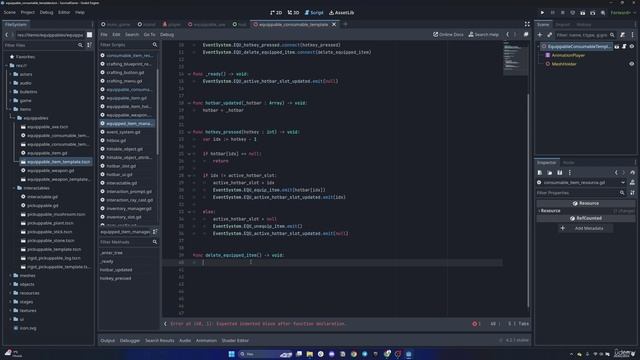Viewport: 640px width, 360px height.
Task: Open the script editor Search menu
Action: pos(132,35)
